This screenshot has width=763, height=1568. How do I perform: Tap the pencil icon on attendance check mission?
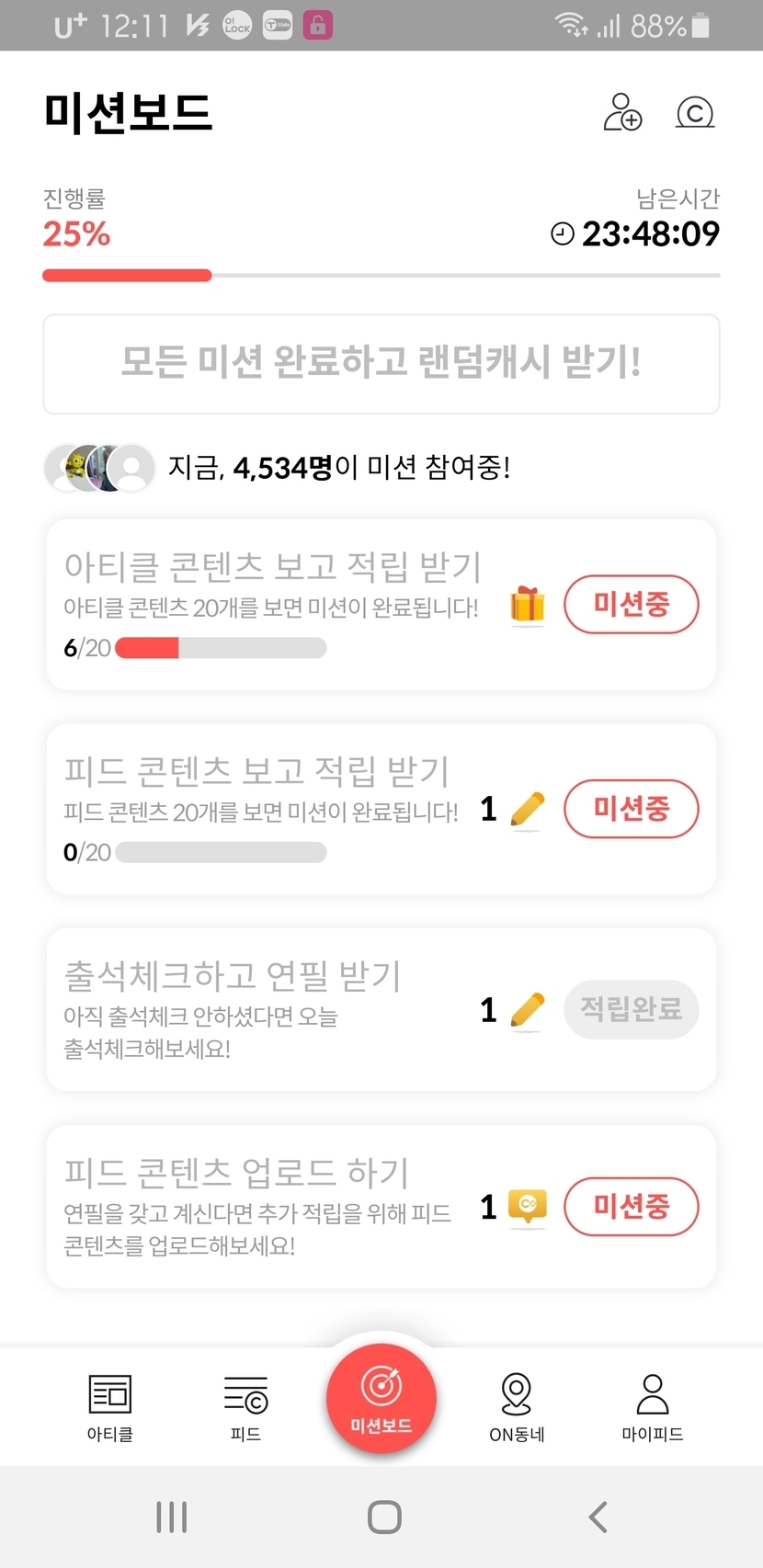527,1010
